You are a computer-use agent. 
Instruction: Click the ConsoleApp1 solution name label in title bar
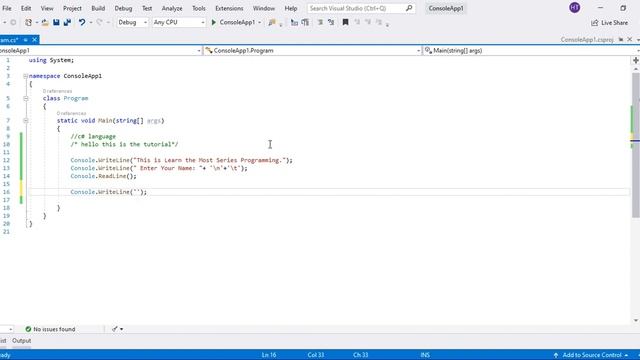(x=446, y=8)
